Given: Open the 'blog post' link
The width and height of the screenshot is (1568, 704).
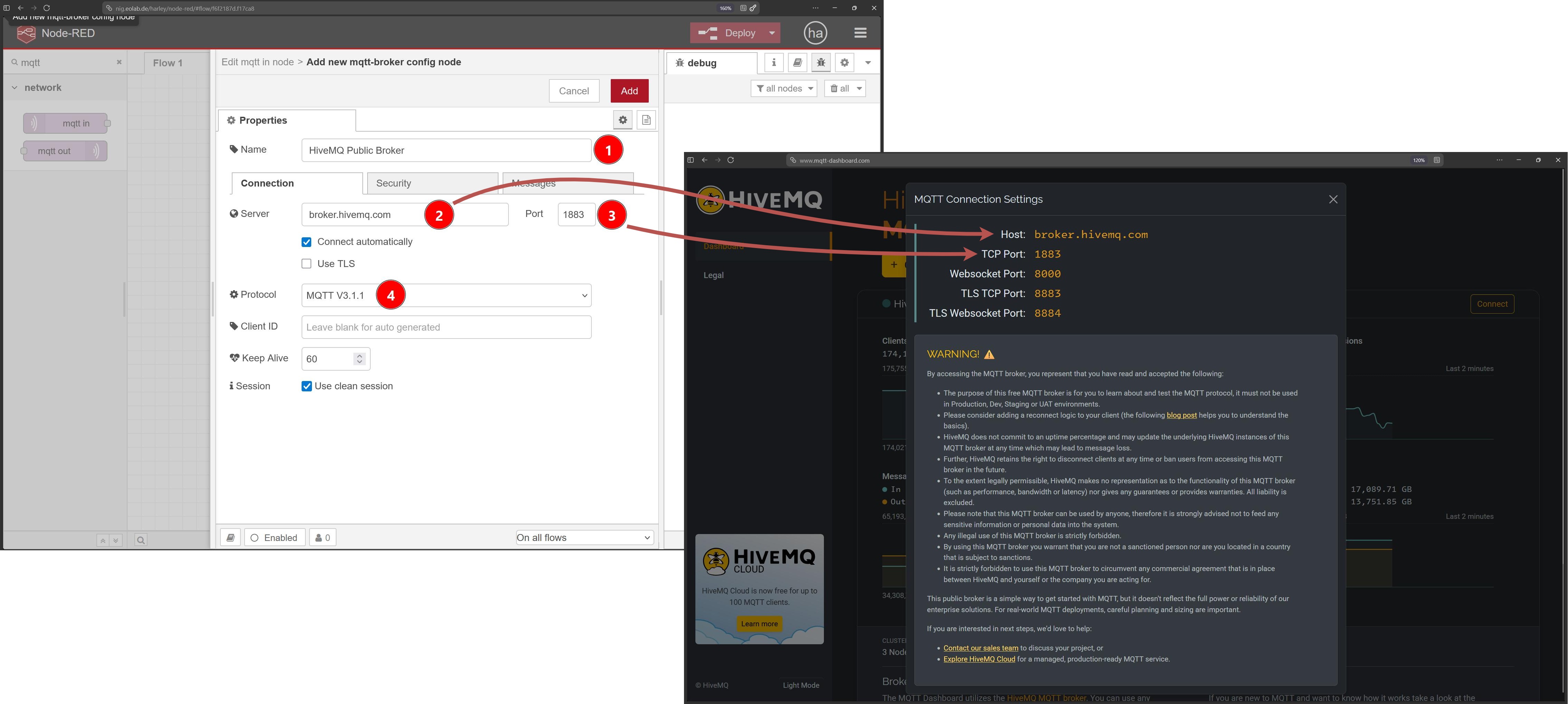Looking at the screenshot, I should coord(1181,415).
